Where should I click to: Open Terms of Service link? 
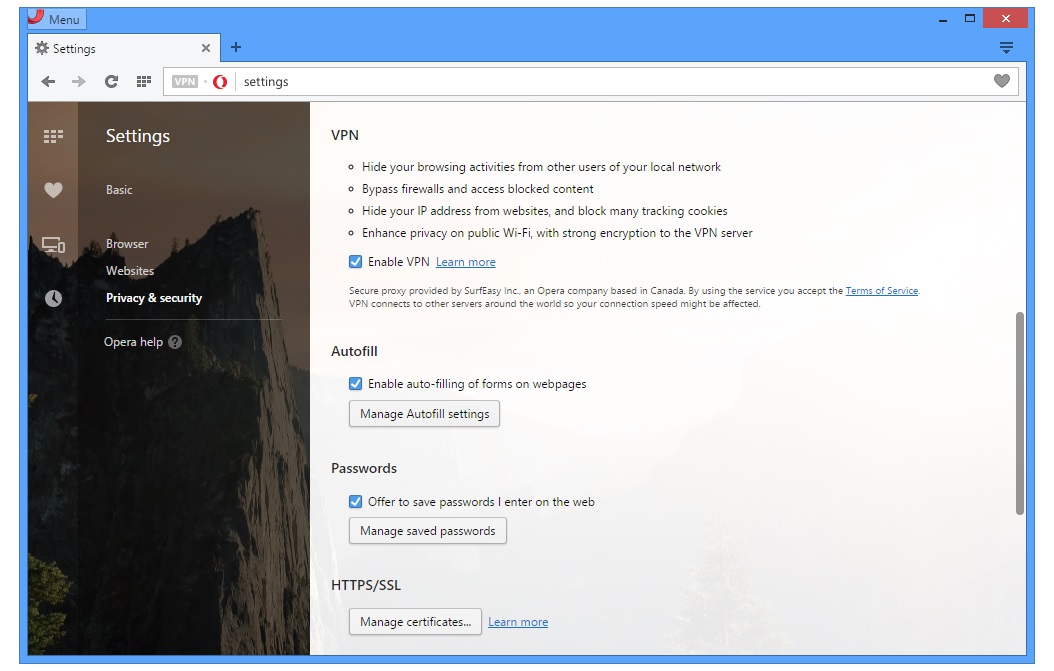[x=881, y=290]
